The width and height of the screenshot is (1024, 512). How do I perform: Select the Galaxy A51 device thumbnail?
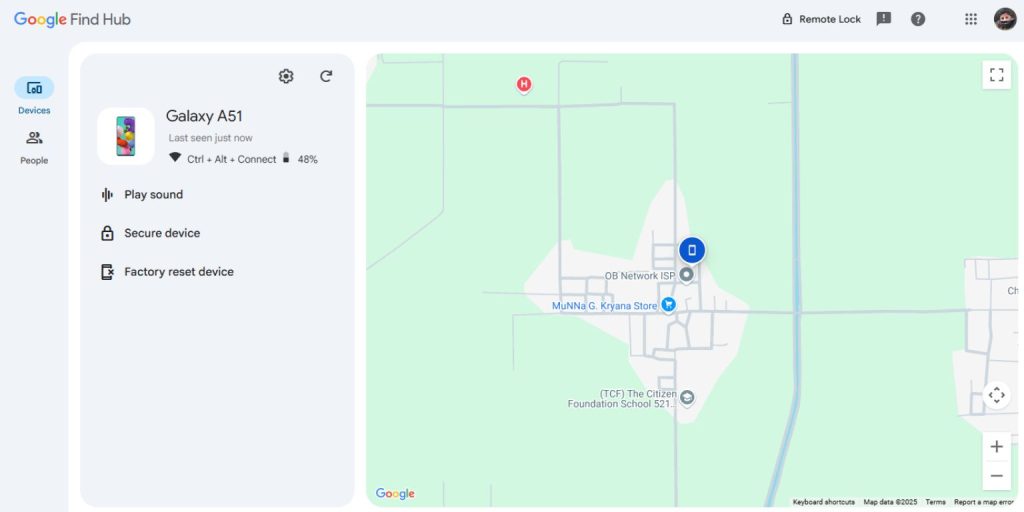pyautogui.click(x=126, y=136)
